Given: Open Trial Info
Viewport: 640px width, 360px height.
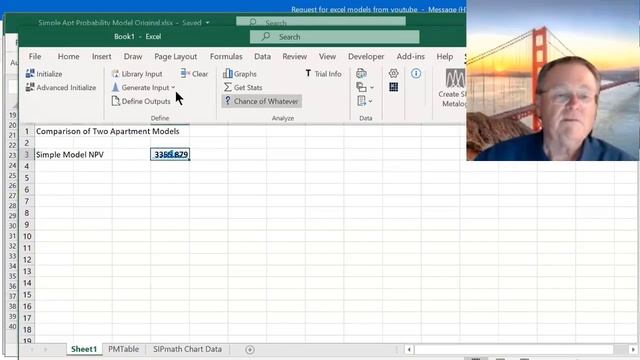Looking at the screenshot, I should pos(323,74).
